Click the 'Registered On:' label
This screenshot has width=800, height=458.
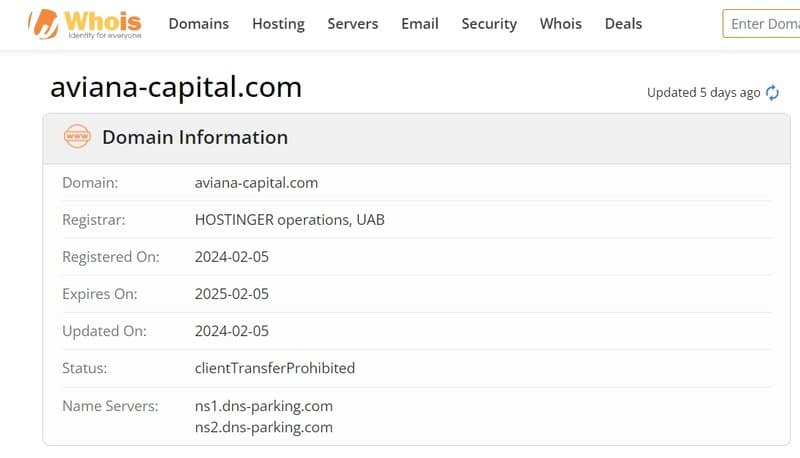coord(111,257)
